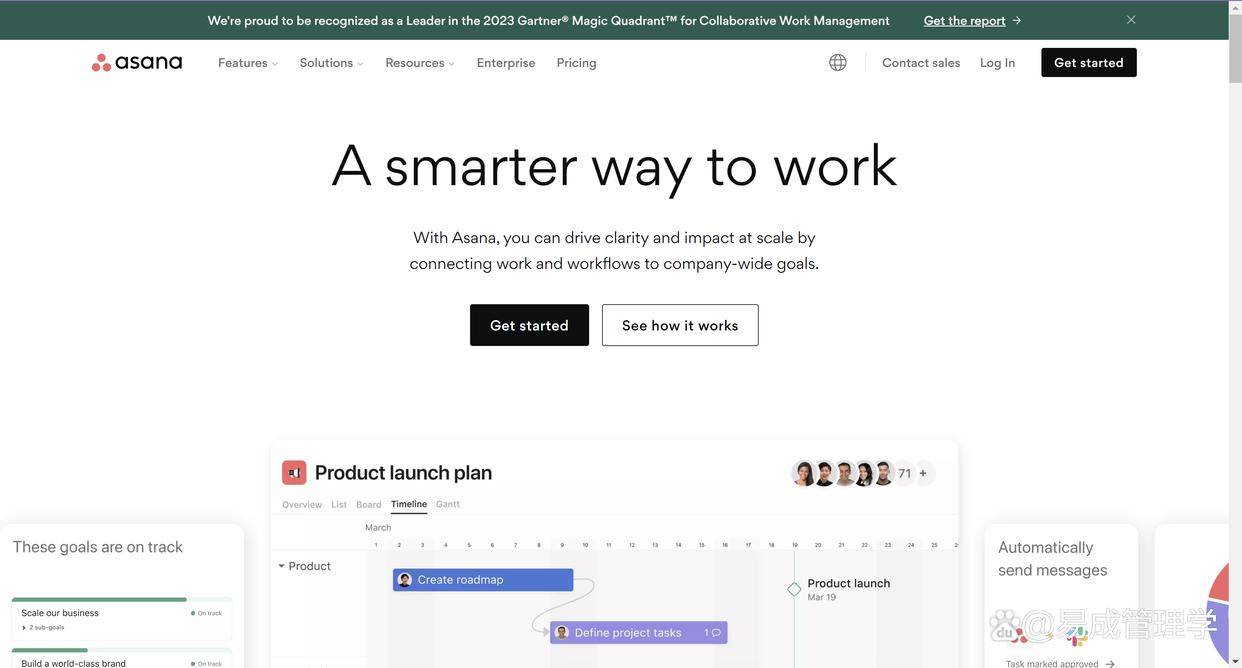This screenshot has height=668, width=1242.
Task: Dismiss the Gartner announcement banner
Action: click(1131, 20)
